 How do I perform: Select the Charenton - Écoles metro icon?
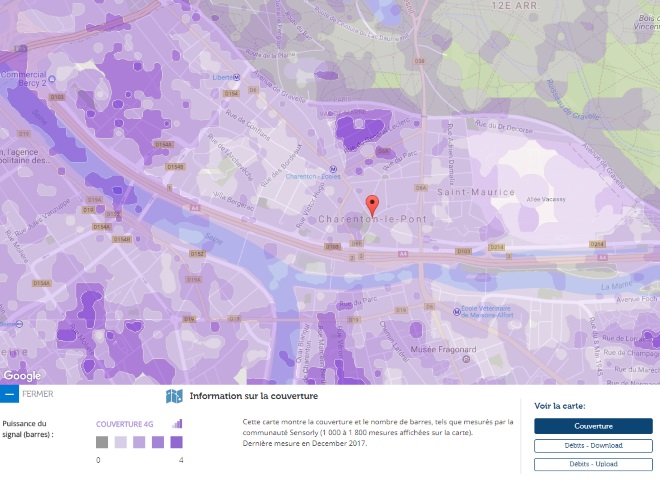click(333, 169)
